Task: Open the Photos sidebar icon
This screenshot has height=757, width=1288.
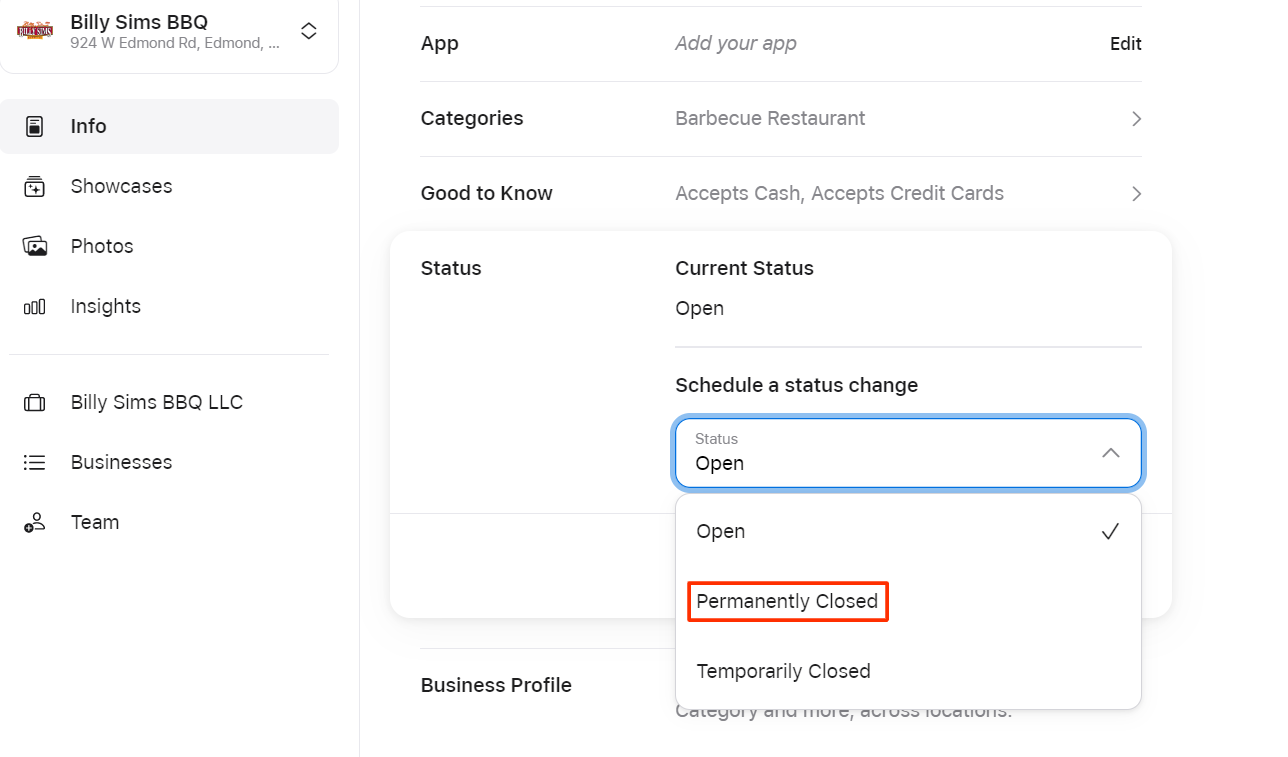Action: (35, 247)
